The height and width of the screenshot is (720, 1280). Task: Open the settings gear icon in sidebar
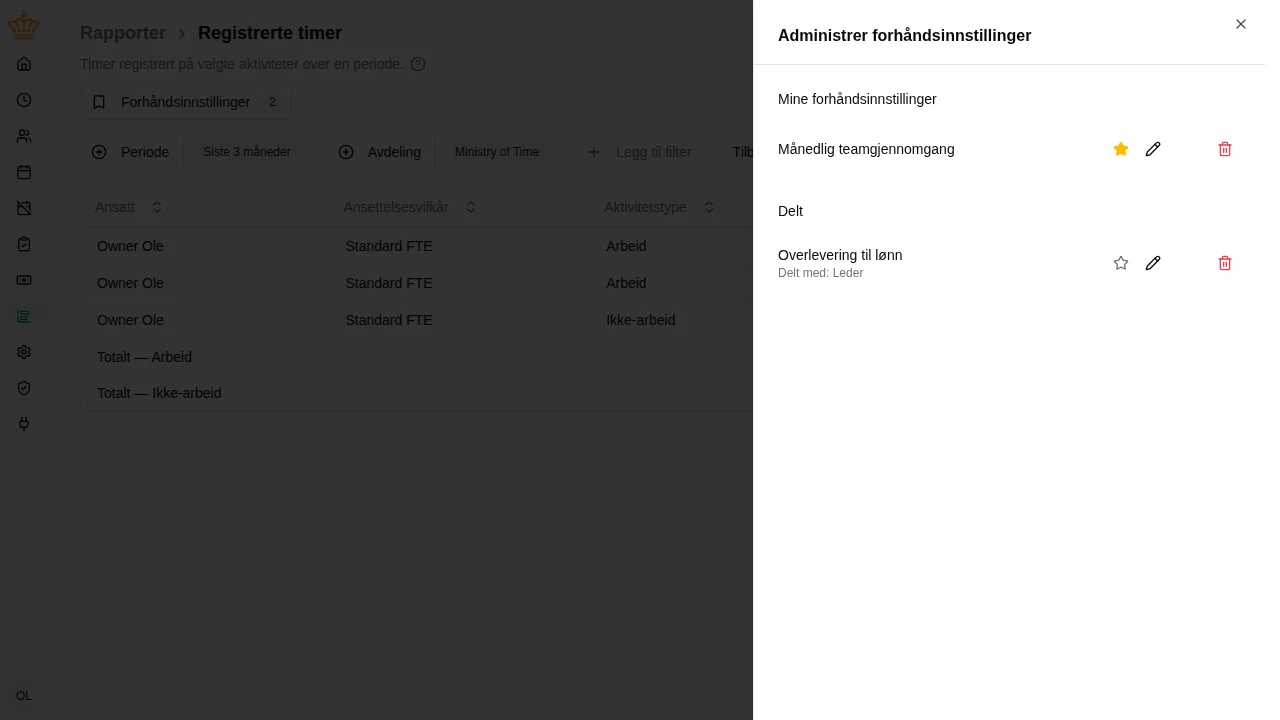[x=24, y=352]
